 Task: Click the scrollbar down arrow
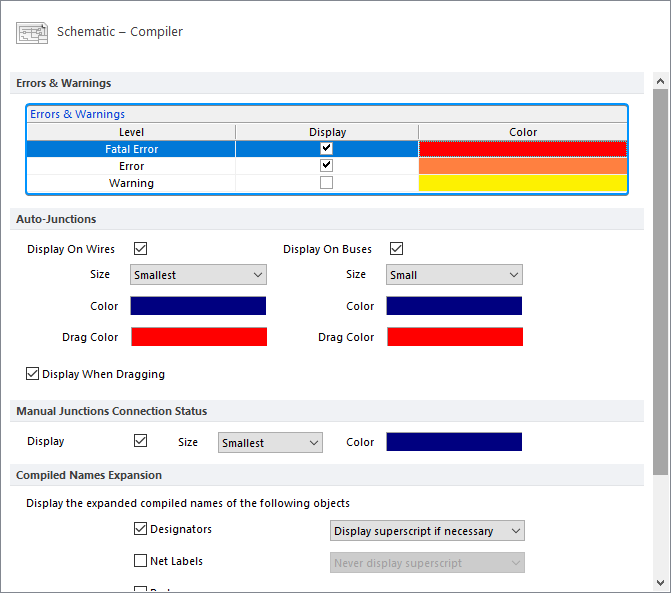[660, 583]
